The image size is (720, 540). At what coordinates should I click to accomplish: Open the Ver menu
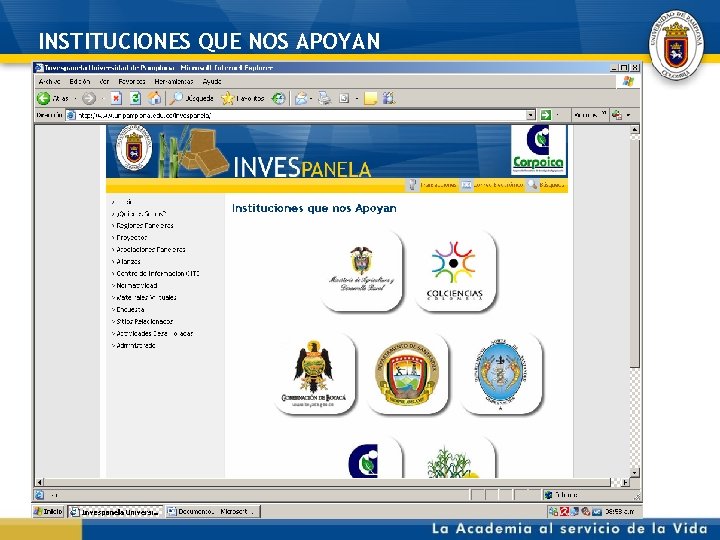tap(104, 81)
